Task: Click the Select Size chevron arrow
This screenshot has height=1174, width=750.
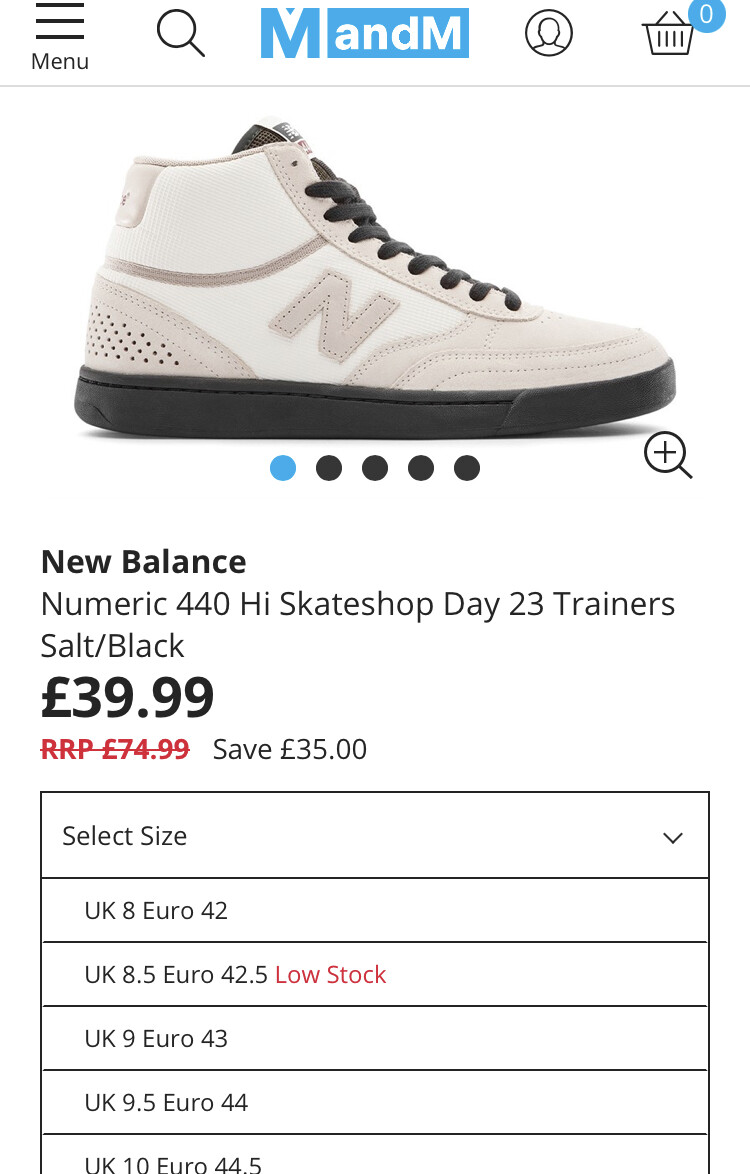Action: 673,838
